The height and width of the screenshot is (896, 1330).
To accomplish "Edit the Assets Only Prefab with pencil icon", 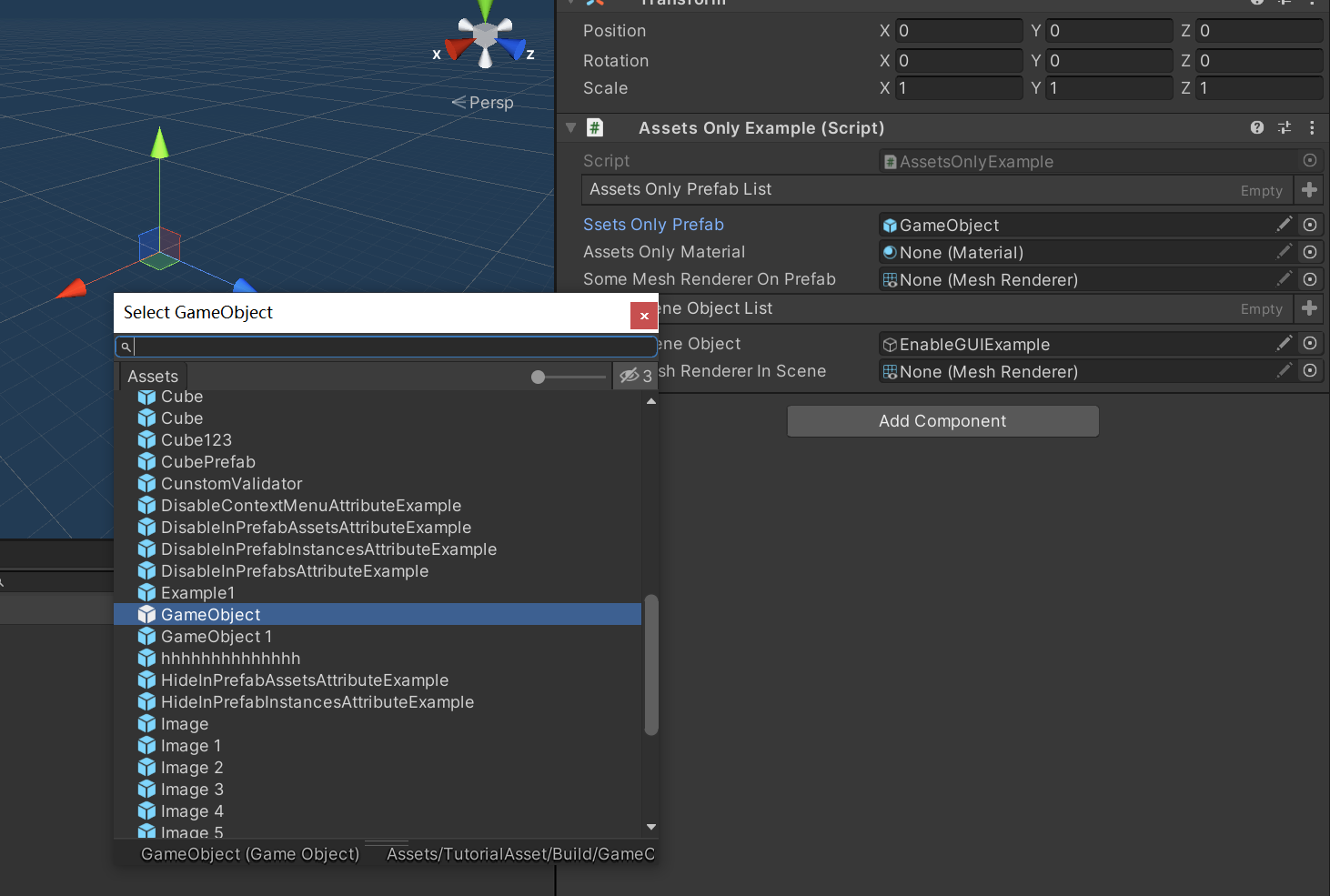I will tap(1285, 225).
